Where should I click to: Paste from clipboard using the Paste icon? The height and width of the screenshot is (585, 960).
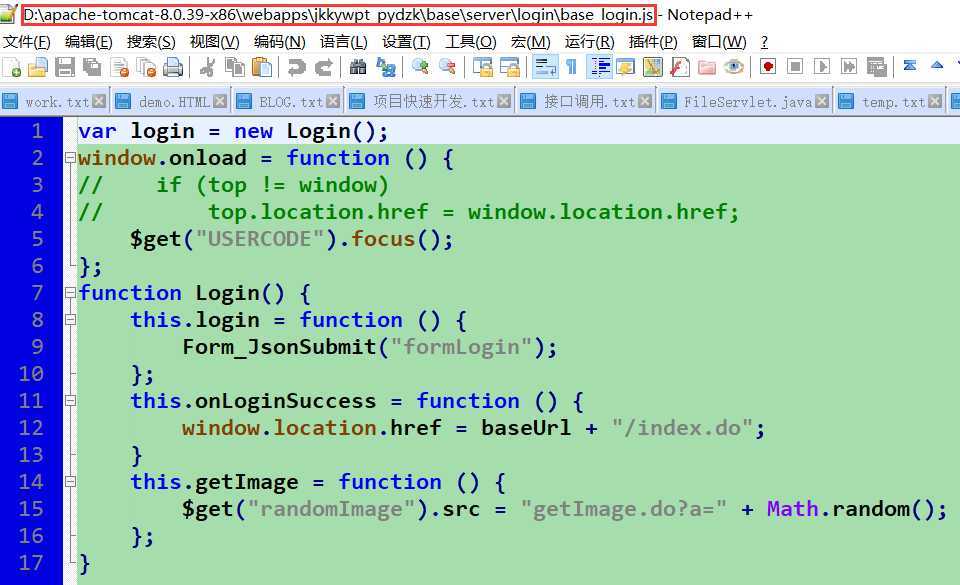[x=261, y=67]
